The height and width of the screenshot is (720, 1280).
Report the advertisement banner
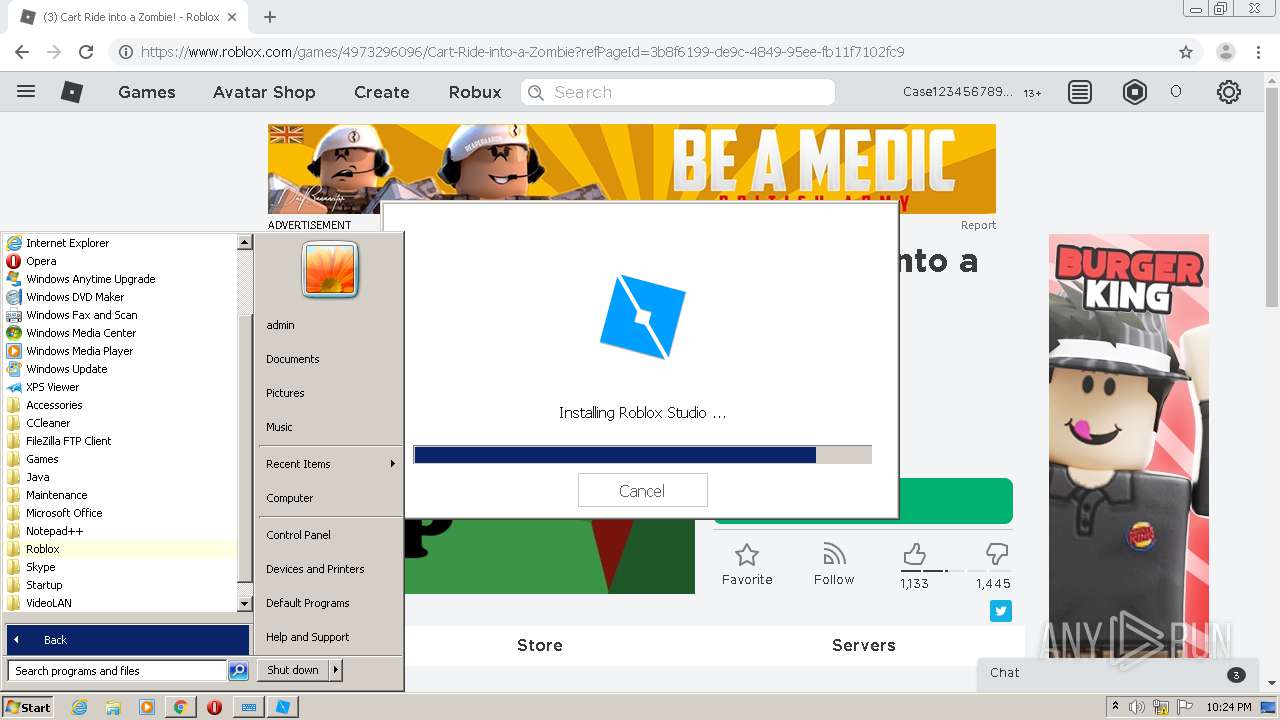click(x=978, y=225)
